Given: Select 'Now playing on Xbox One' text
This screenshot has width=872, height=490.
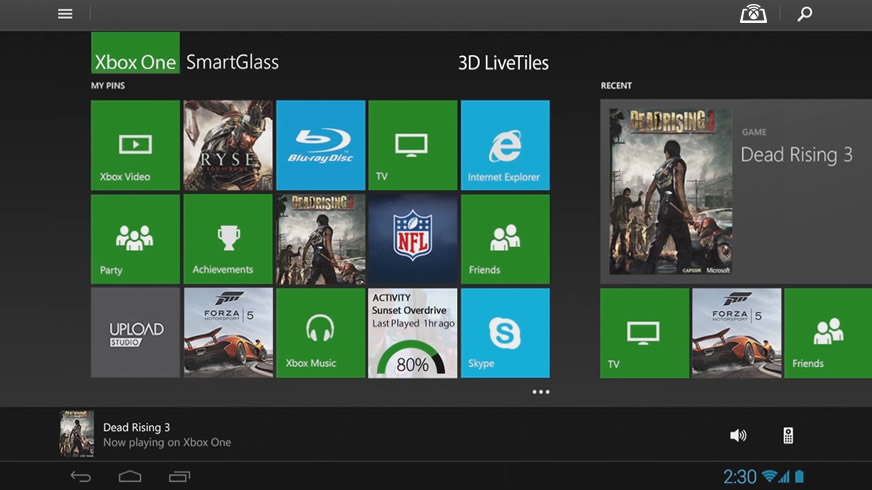Looking at the screenshot, I should [x=167, y=443].
